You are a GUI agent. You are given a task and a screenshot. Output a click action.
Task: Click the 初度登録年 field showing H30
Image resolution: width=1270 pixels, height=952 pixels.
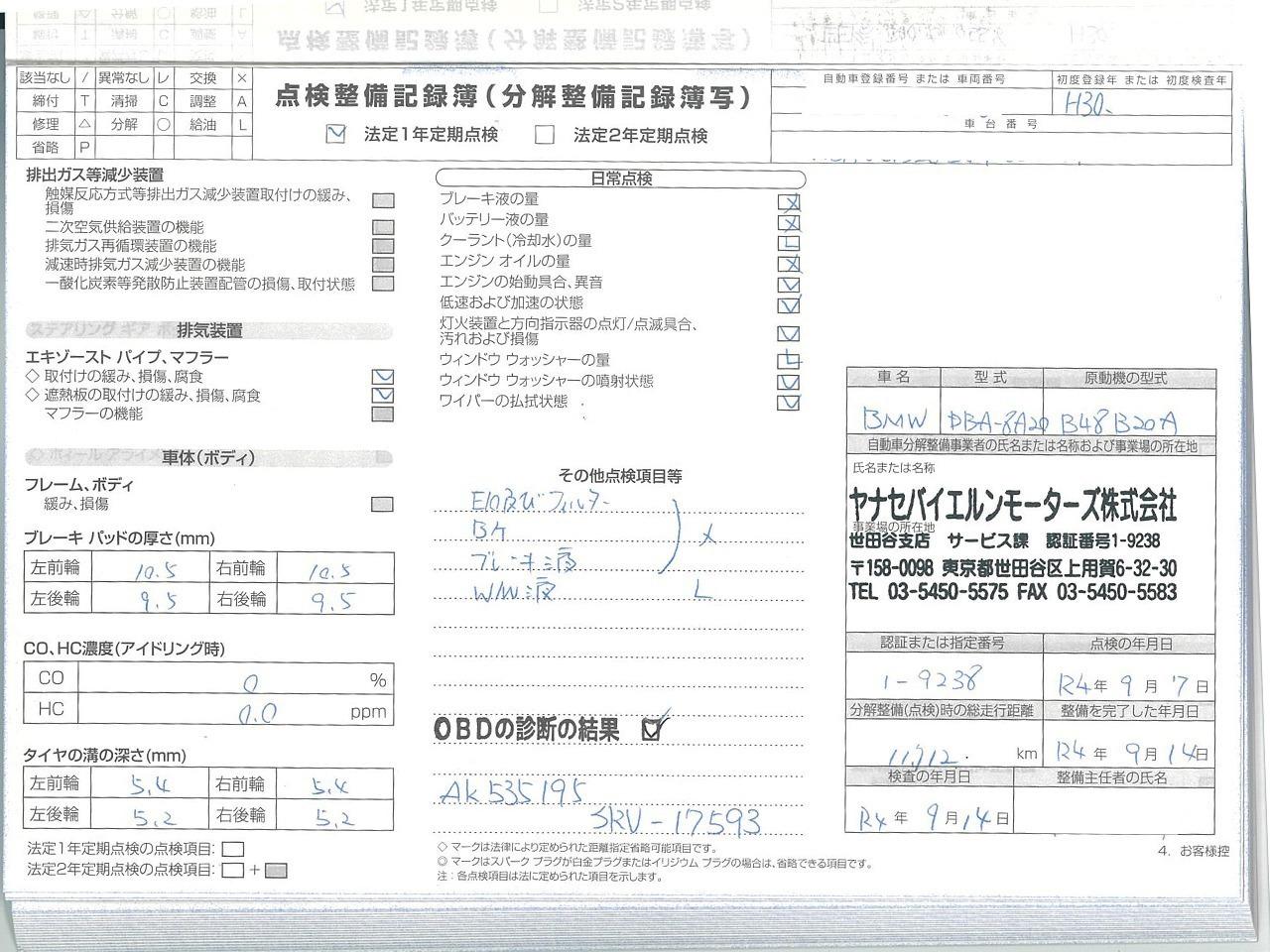pos(1141,105)
